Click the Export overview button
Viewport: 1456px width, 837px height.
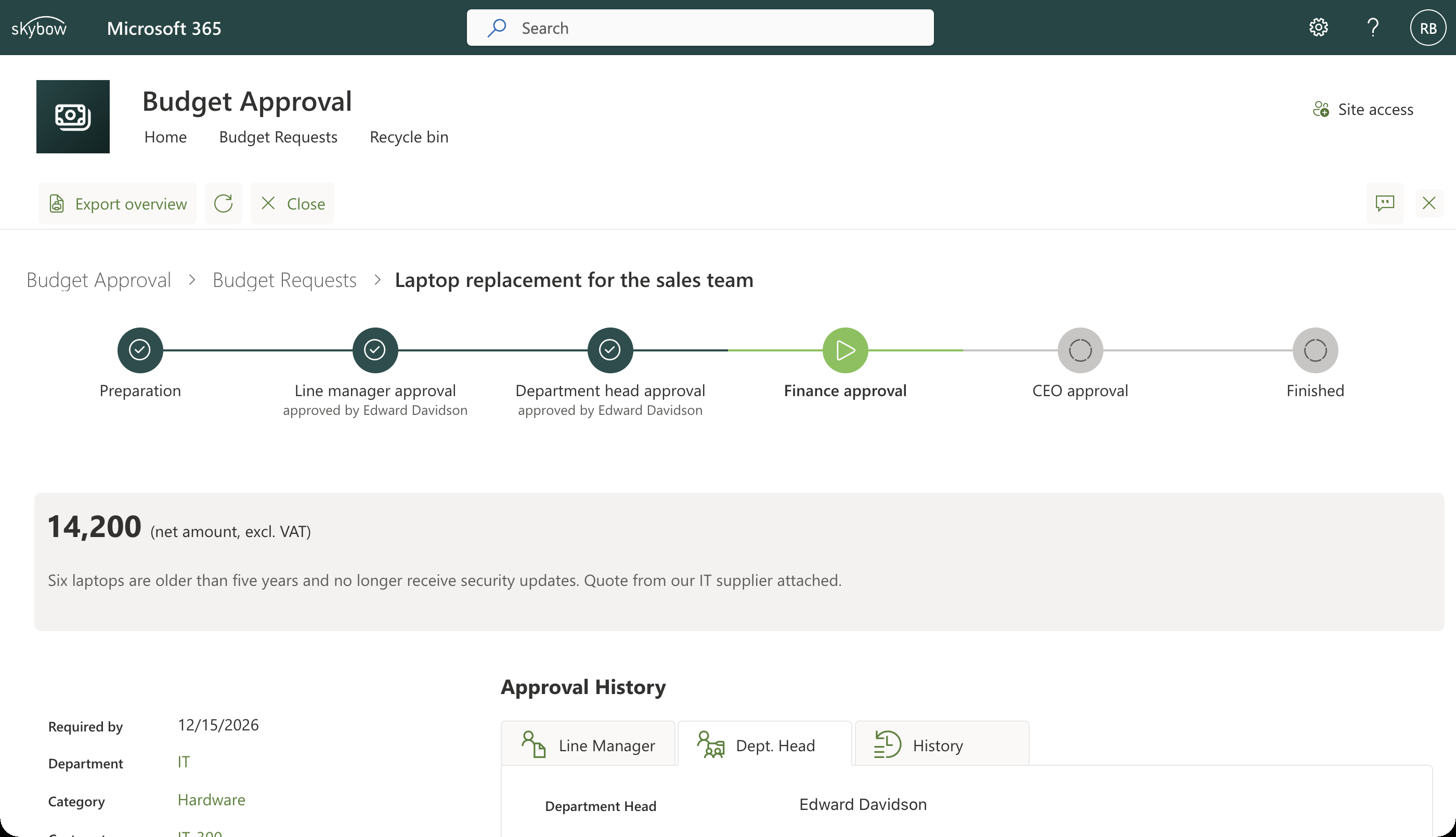118,203
